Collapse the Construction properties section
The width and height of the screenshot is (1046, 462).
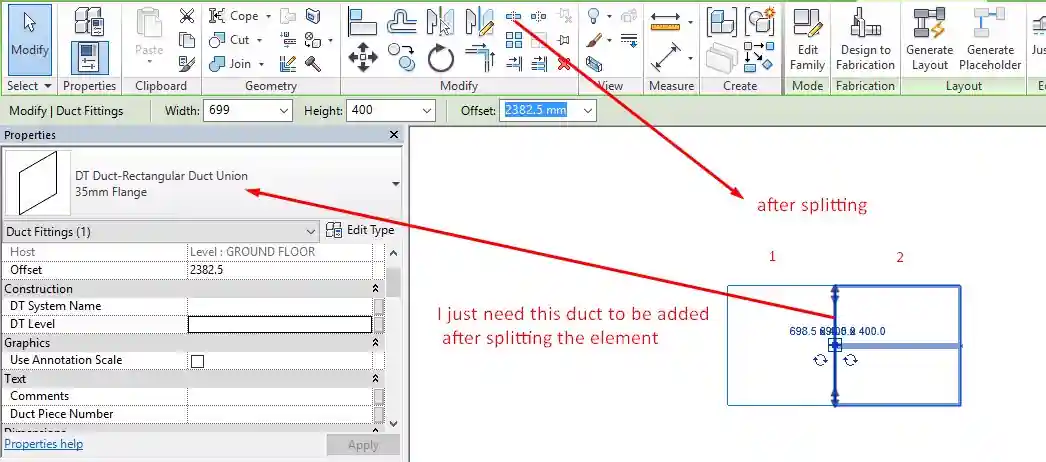point(375,289)
